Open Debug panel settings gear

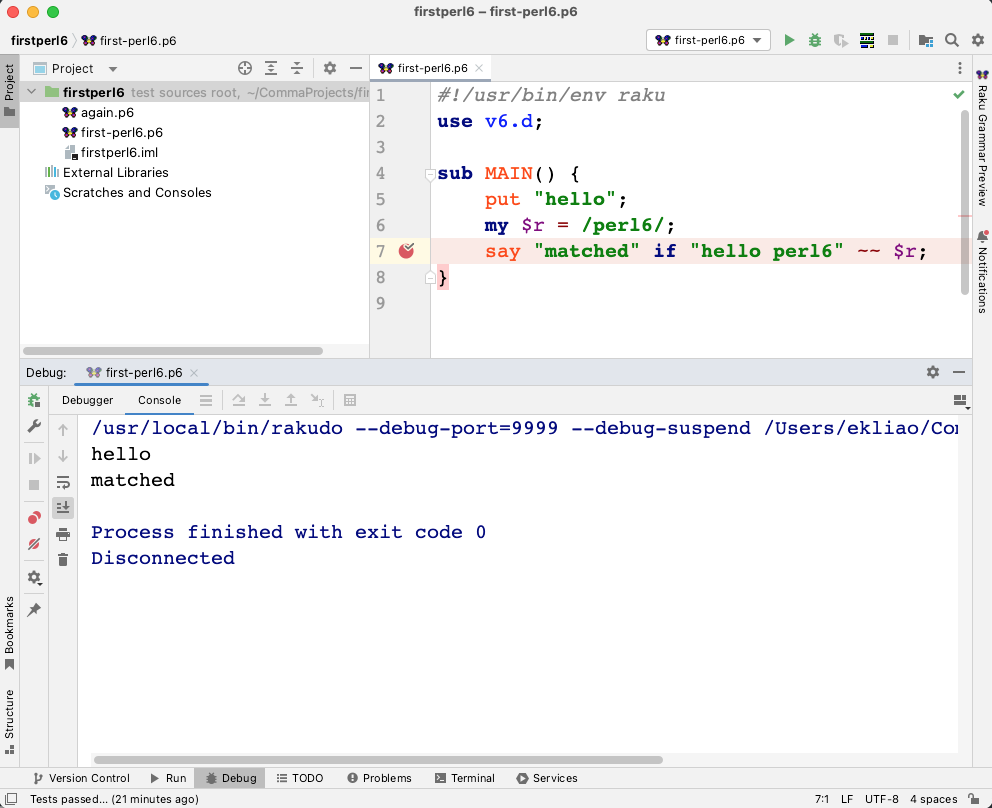933,372
